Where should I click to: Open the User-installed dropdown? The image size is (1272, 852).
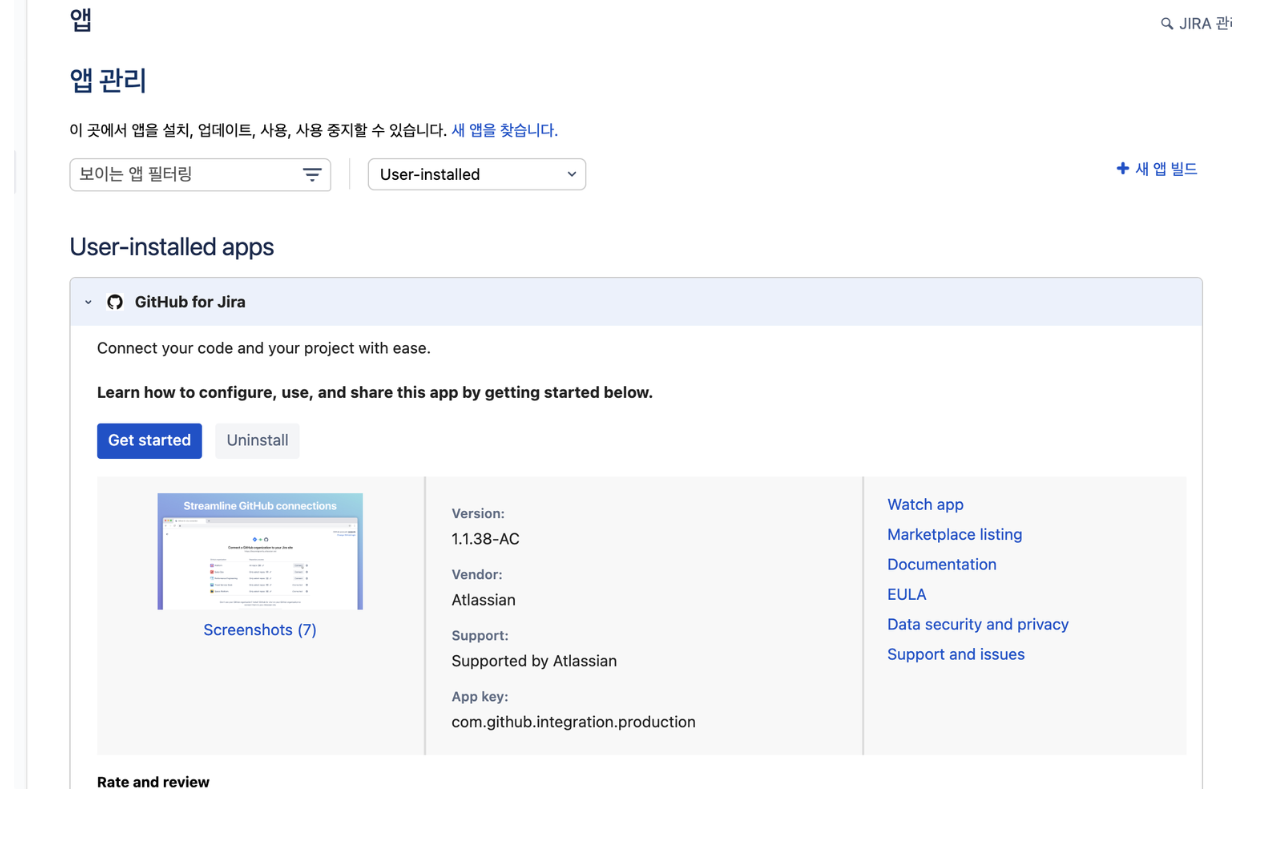point(477,174)
